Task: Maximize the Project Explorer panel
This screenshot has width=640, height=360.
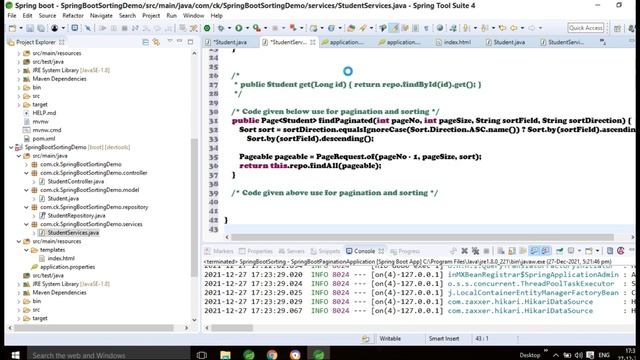Action: point(190,42)
